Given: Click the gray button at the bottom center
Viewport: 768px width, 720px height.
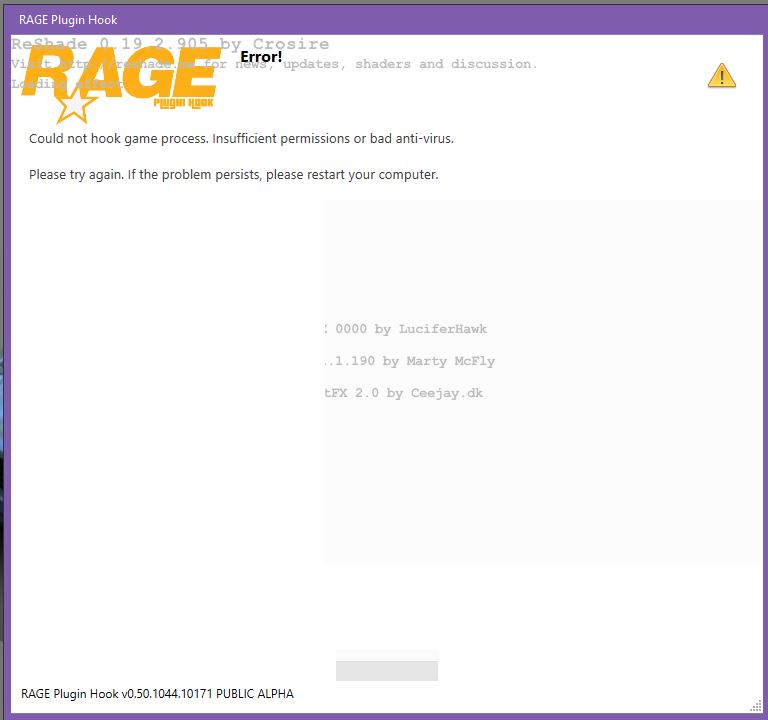Looking at the screenshot, I should point(386,670).
